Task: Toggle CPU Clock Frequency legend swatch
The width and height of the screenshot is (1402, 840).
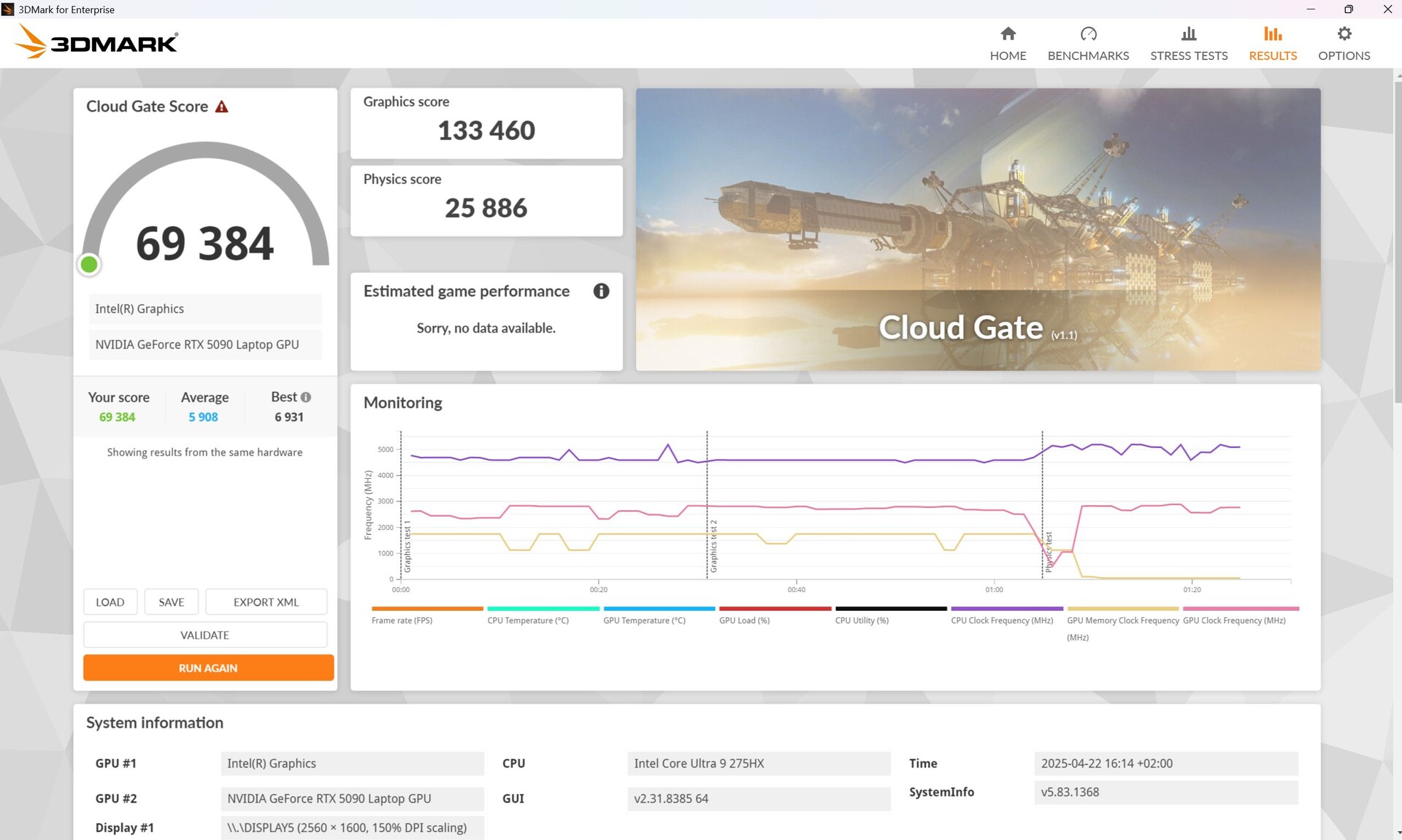Action: 1006,609
